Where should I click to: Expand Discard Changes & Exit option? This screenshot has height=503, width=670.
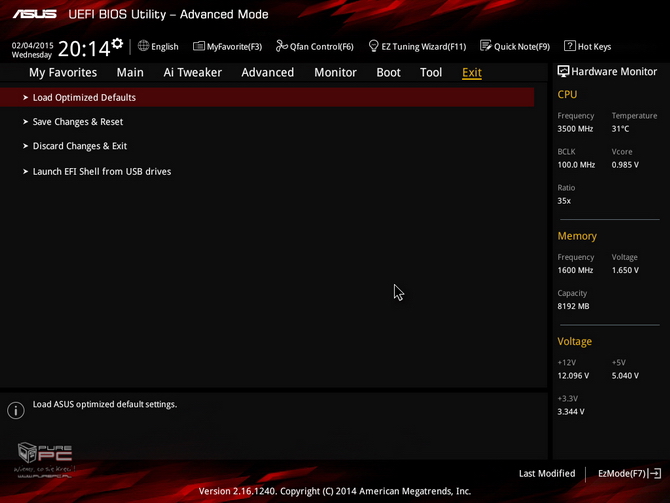click(80, 146)
